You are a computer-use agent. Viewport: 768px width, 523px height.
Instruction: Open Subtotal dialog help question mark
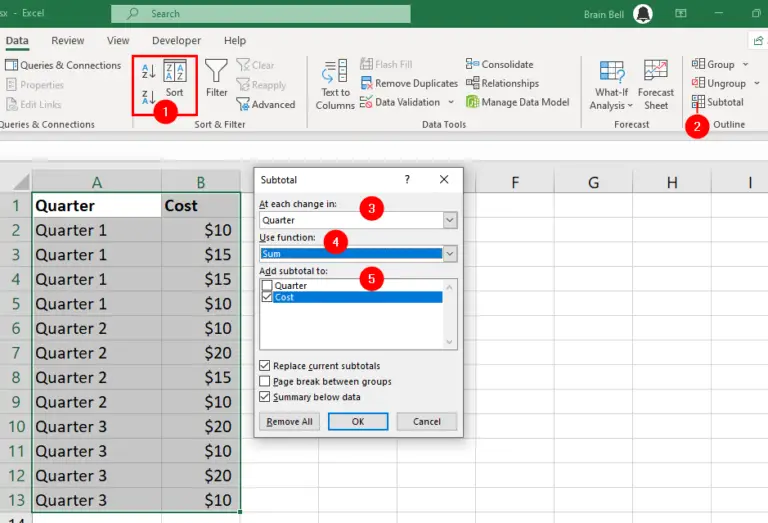(x=407, y=180)
